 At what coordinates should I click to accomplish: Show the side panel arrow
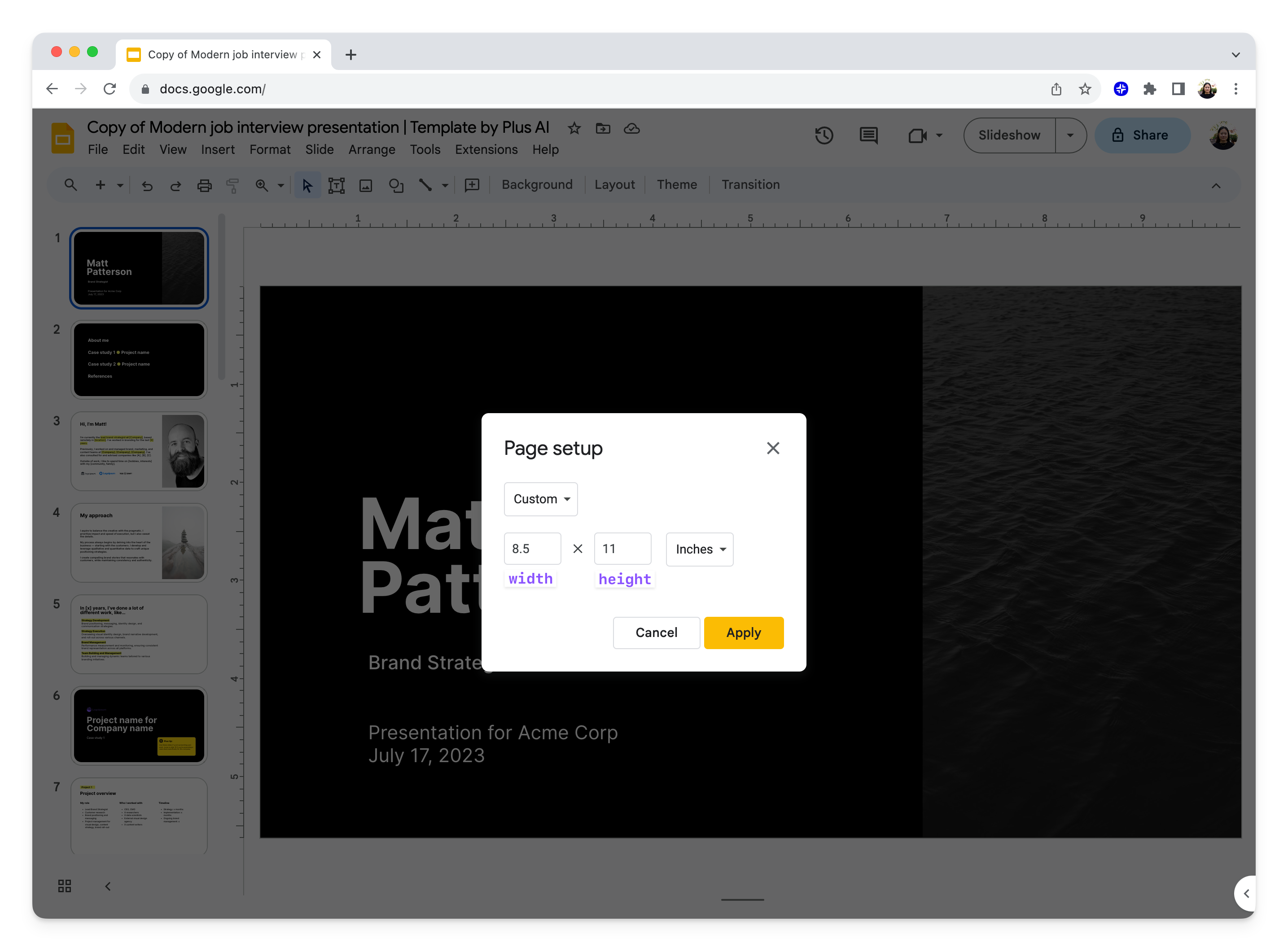coord(1246,894)
